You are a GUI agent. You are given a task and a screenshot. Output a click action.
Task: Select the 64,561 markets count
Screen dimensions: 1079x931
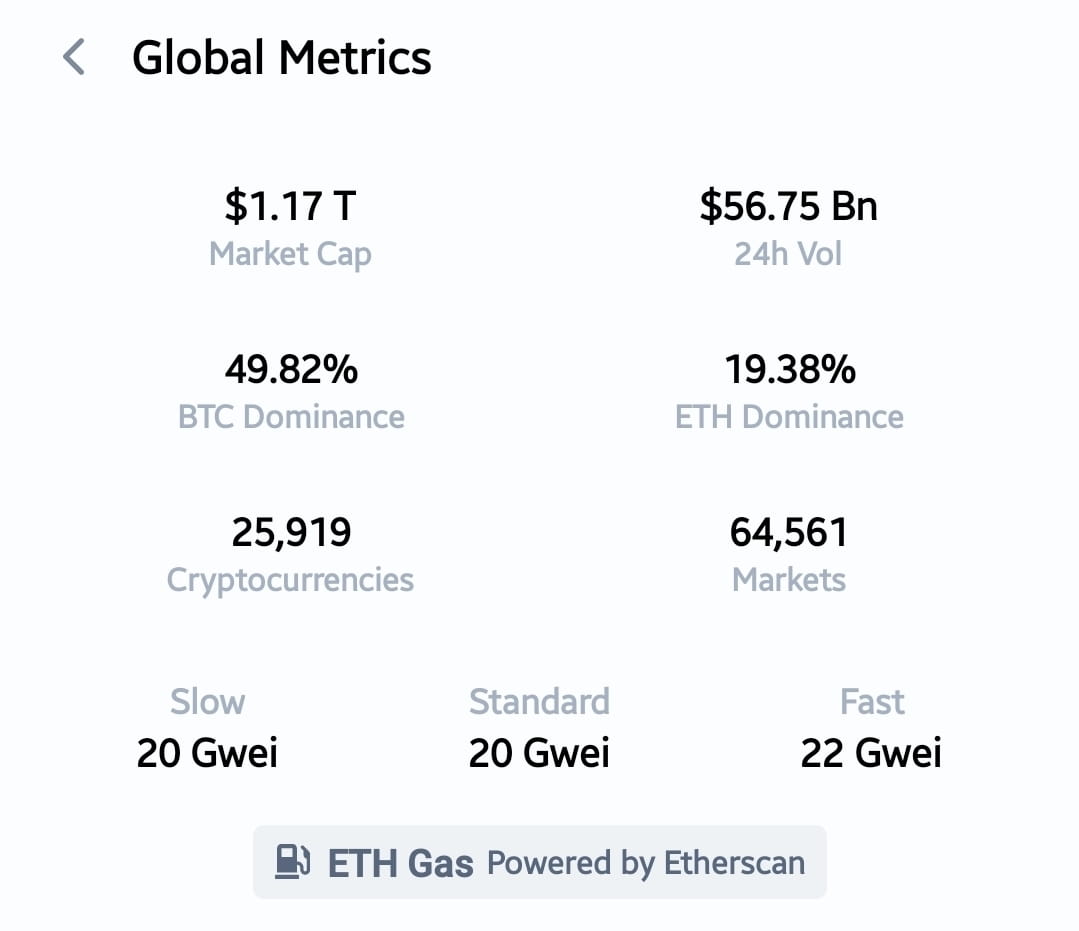(789, 532)
